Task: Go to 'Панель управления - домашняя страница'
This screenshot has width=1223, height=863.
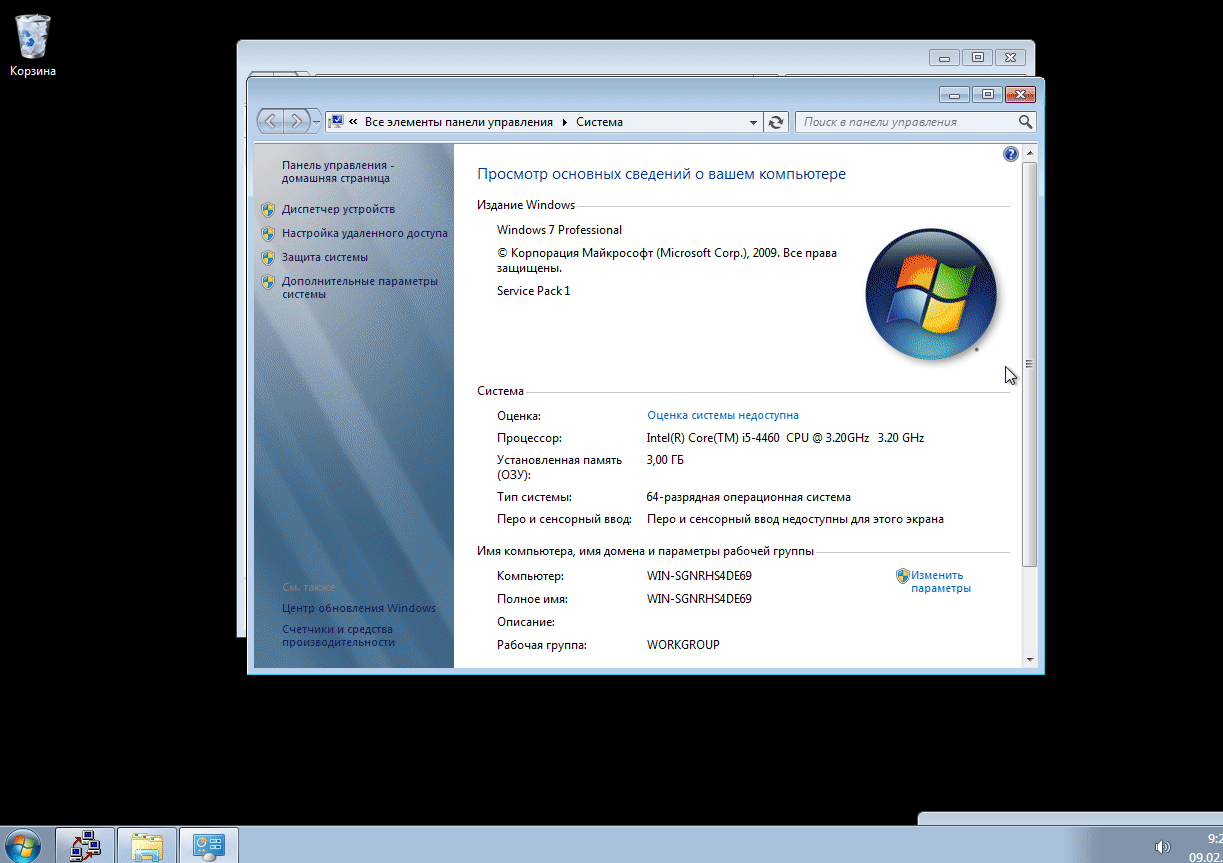Action: 339,171
